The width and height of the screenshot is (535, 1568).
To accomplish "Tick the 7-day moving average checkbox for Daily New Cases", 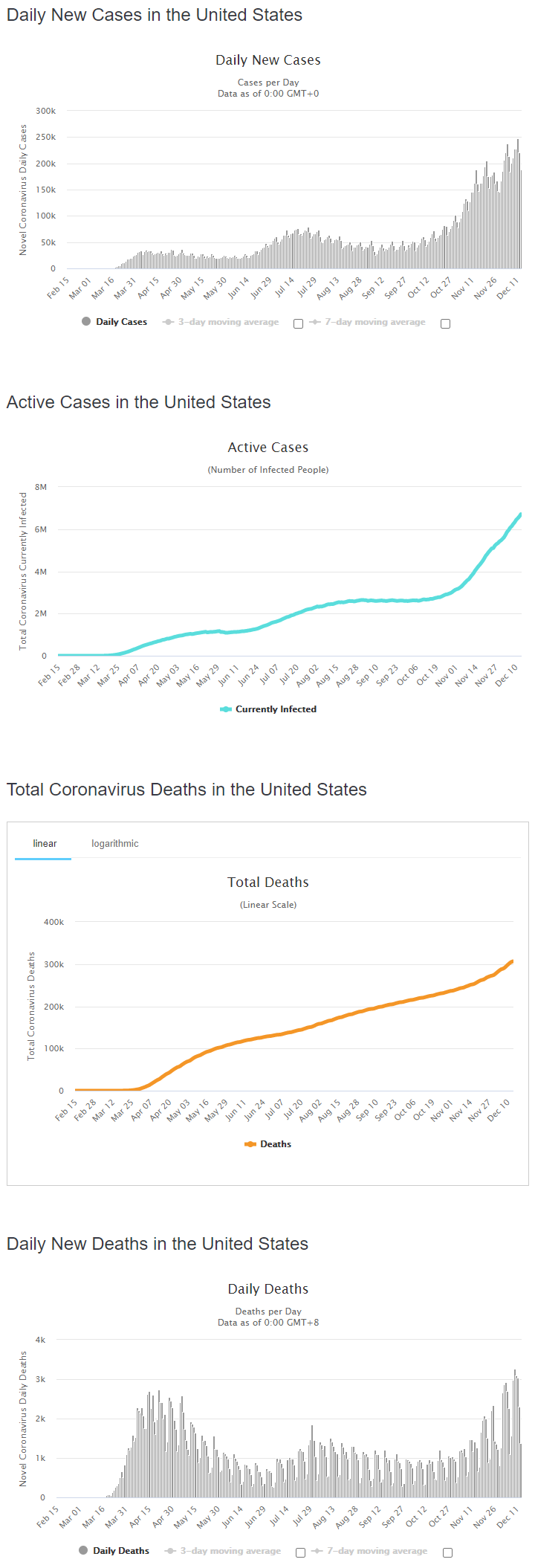I will [x=445, y=323].
